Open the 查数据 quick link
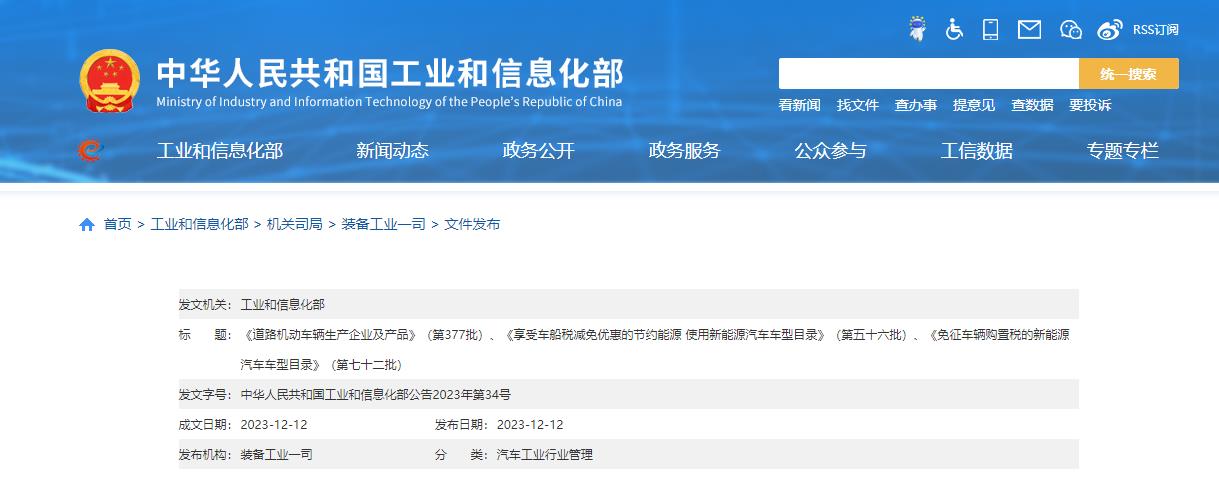 tap(1032, 105)
